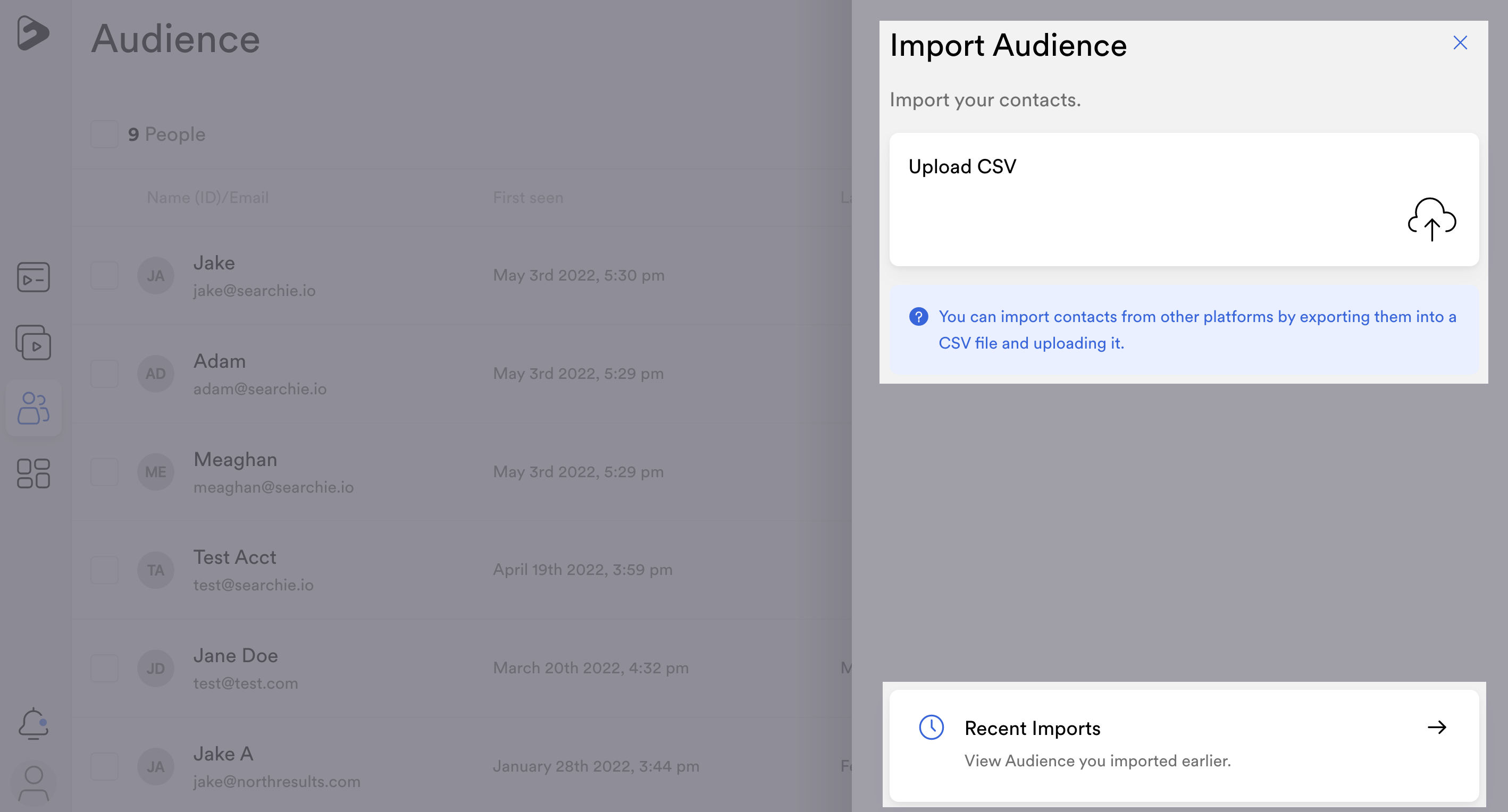Select the checkbox for Jake

point(105,276)
